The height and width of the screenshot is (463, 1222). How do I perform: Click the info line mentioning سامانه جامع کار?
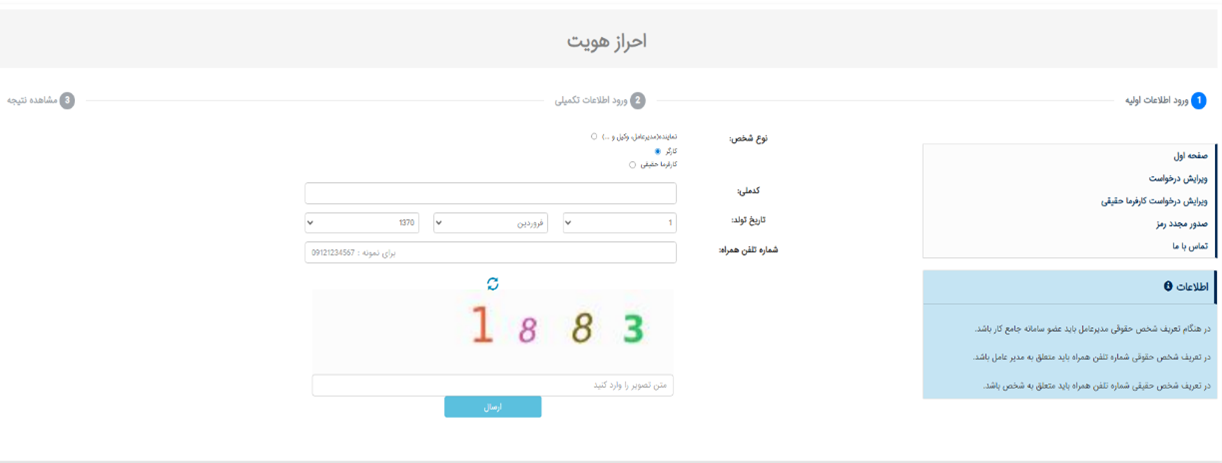tap(1092, 328)
